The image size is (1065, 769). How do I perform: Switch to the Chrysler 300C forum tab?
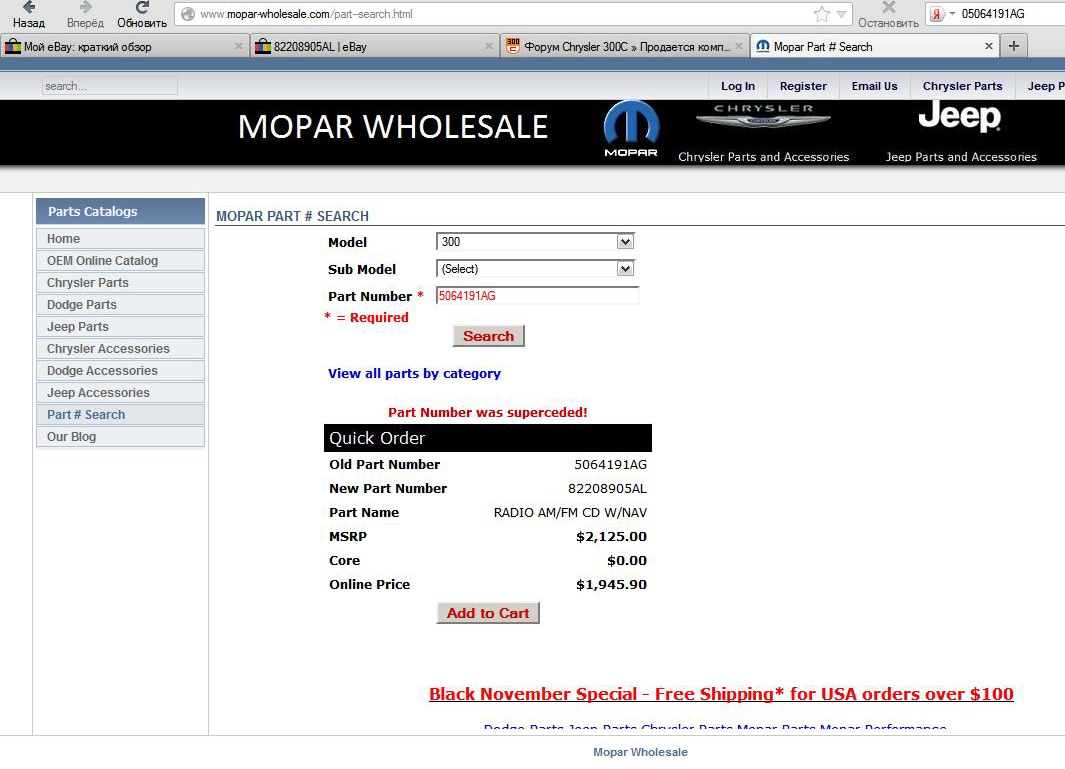pos(624,46)
